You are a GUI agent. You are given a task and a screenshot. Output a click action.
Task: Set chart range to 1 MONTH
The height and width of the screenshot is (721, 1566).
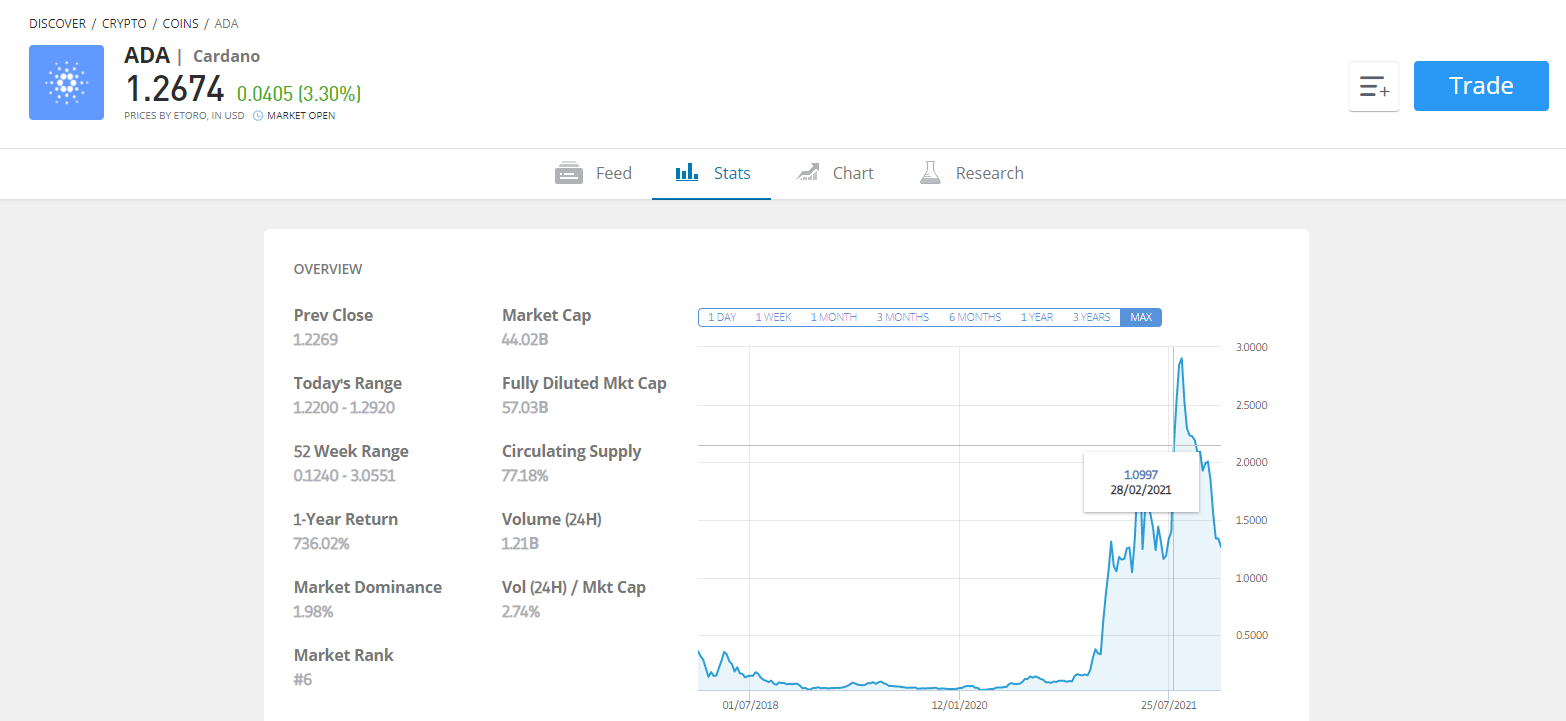[834, 317]
